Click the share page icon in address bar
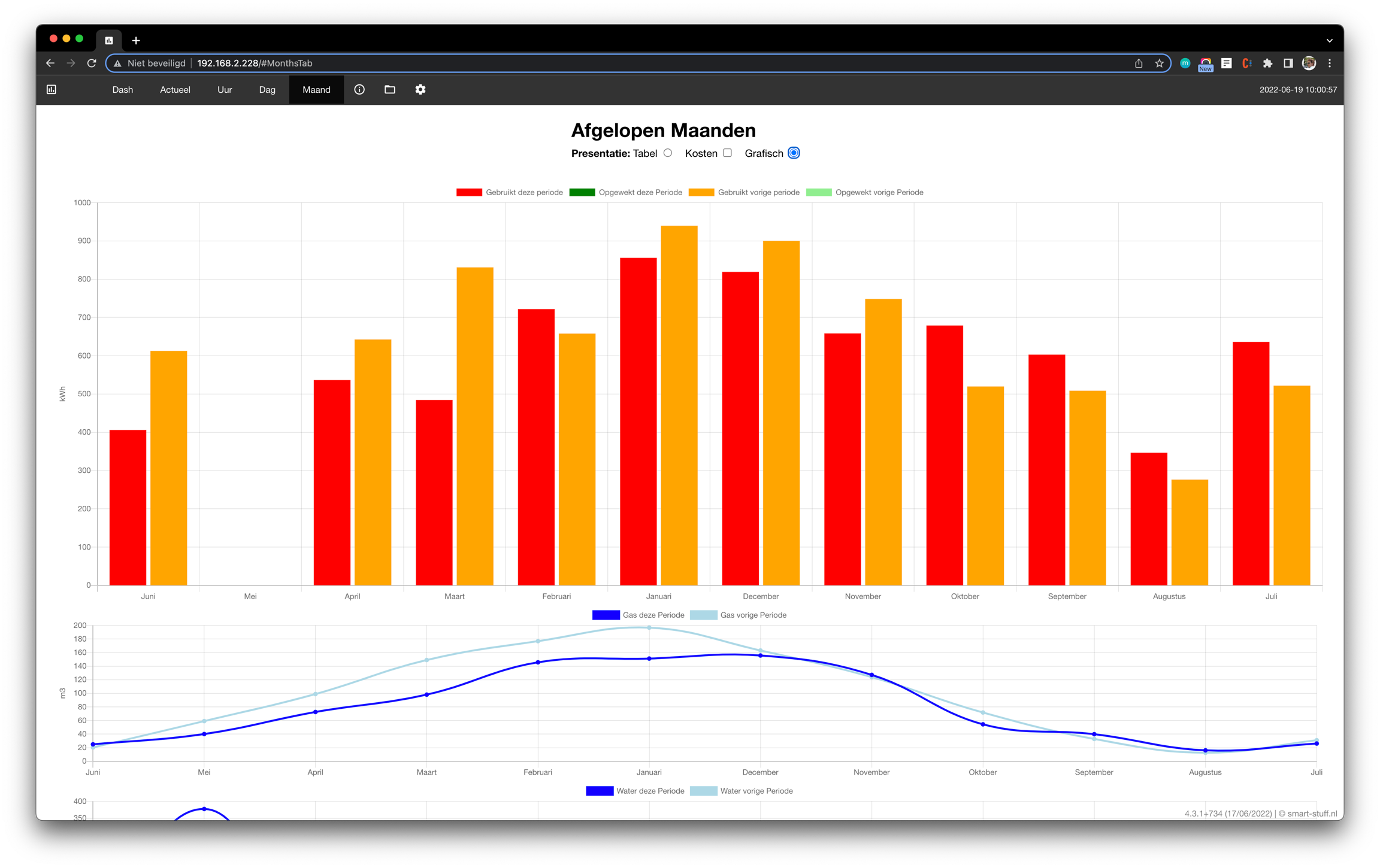Image resolution: width=1380 pixels, height=868 pixels. pos(1139,63)
